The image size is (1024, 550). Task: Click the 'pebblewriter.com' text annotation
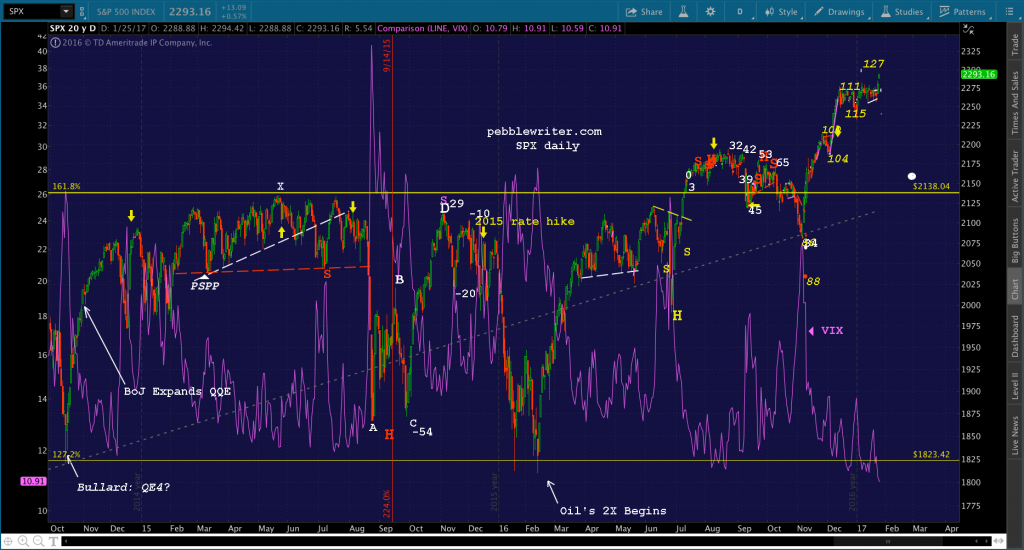tap(544, 131)
